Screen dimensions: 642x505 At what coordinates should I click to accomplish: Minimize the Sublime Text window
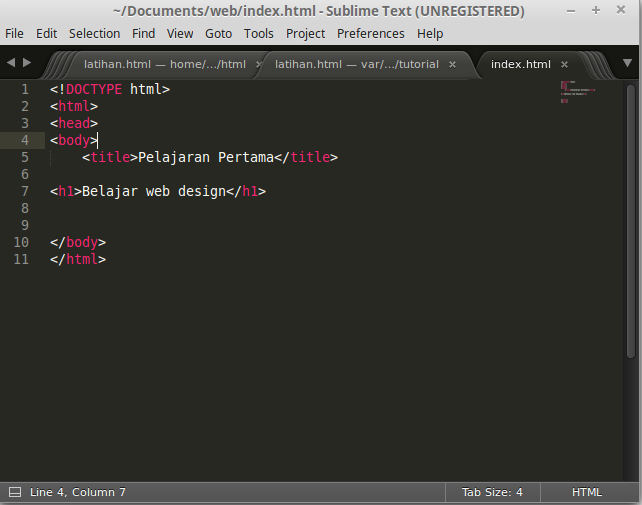[571, 11]
